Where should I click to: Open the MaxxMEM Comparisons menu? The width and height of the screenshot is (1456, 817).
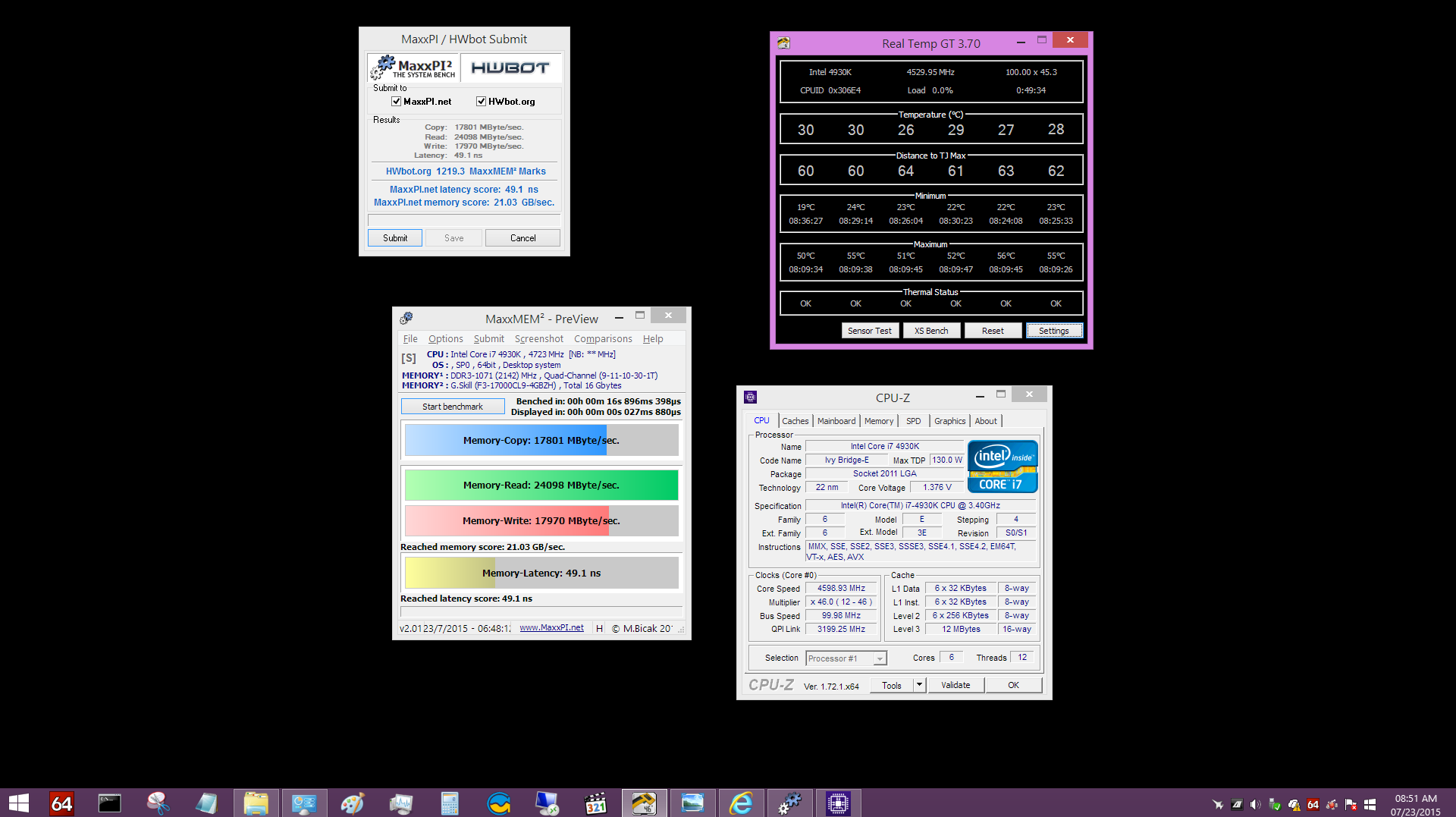pyautogui.click(x=603, y=339)
